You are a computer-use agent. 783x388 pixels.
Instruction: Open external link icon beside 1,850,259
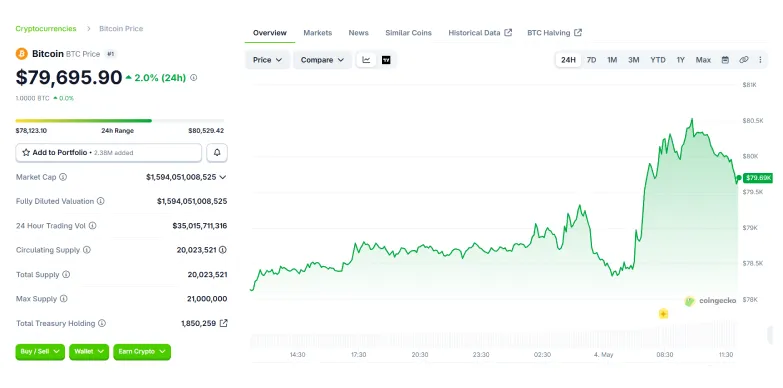[x=224, y=323]
